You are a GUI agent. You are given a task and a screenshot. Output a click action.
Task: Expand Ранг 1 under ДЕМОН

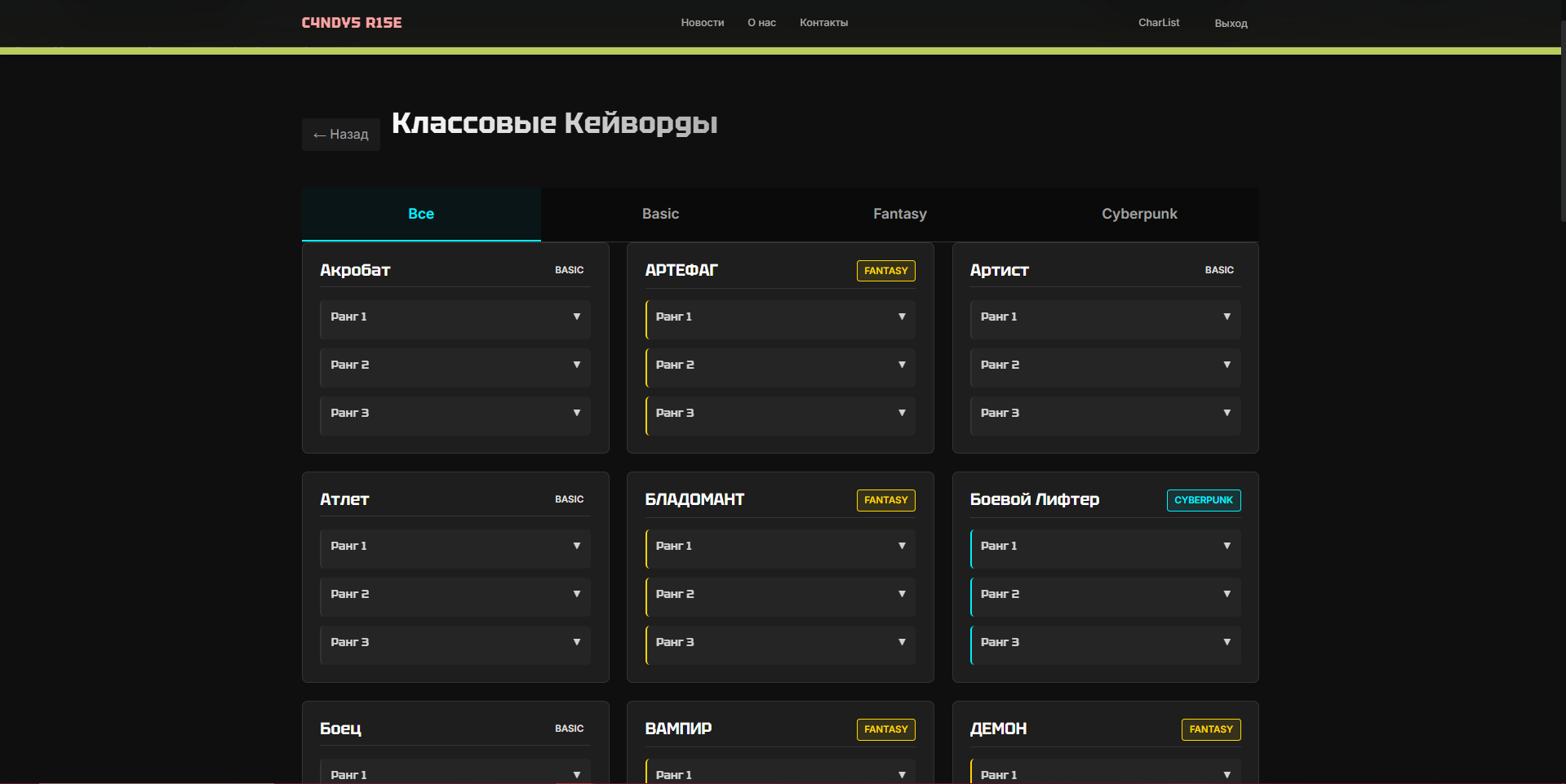(x=1106, y=772)
